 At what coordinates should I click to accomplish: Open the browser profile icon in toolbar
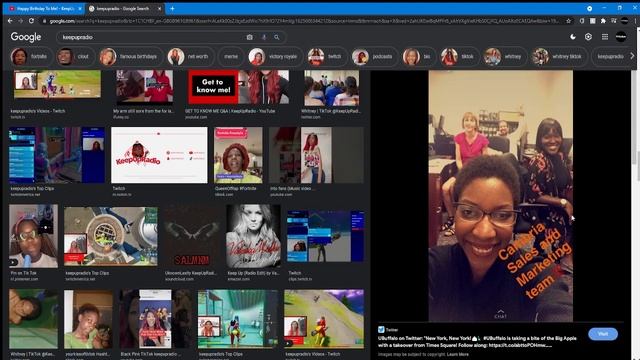click(624, 21)
